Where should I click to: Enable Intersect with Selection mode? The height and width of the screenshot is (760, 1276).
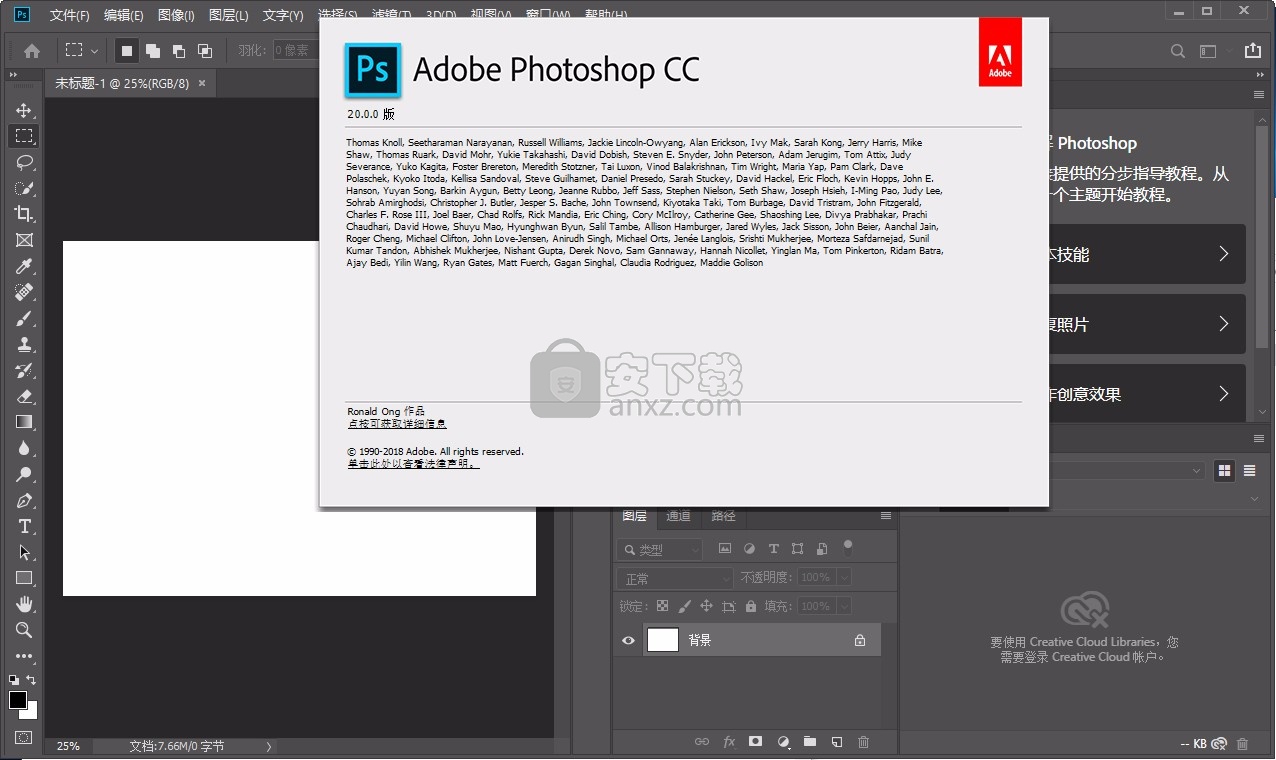pyautogui.click(x=205, y=50)
